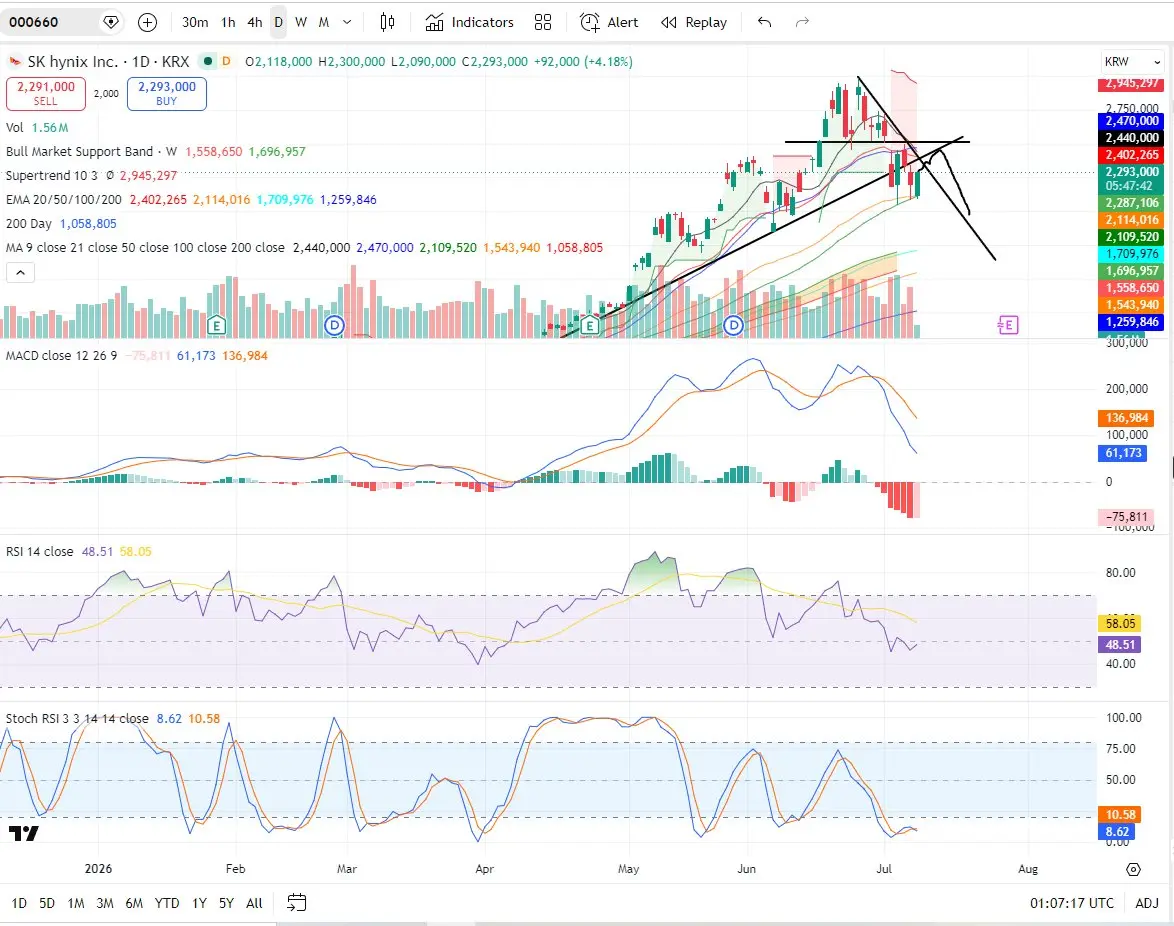Click the add symbol plus icon
1174x926 pixels.
147,22
